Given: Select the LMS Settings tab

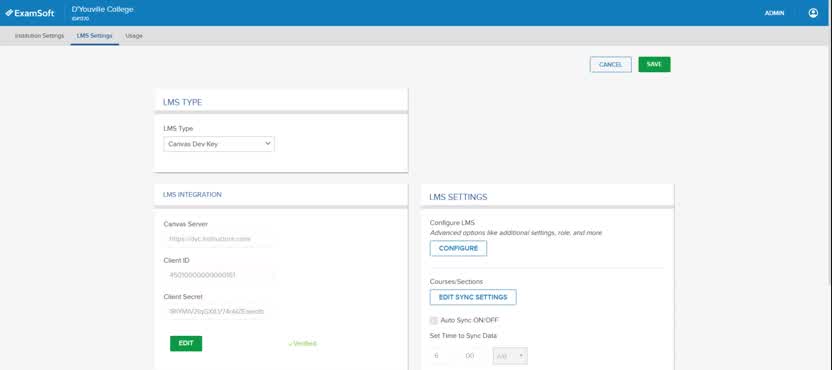Looking at the screenshot, I should tap(94, 36).
